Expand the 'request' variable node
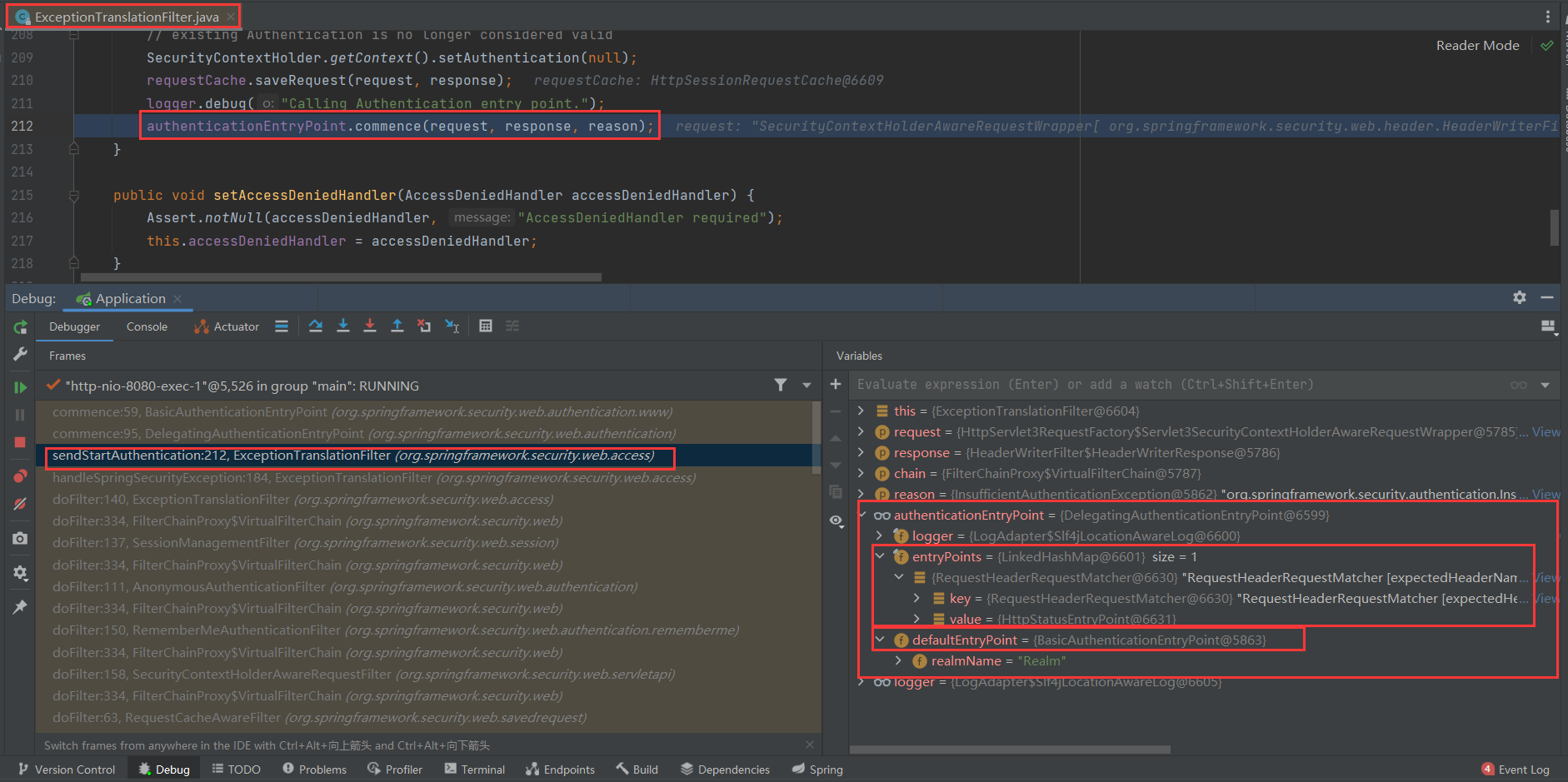The image size is (1568, 782). 861,431
